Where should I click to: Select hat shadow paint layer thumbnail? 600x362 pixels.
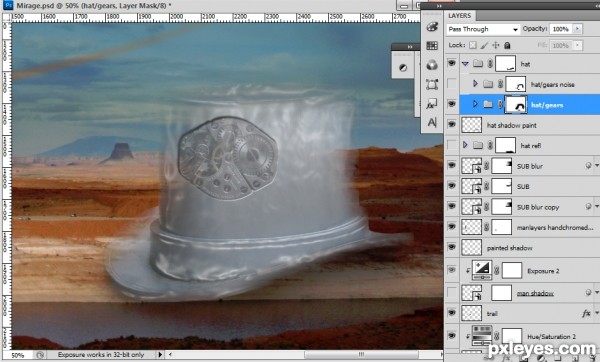471,125
